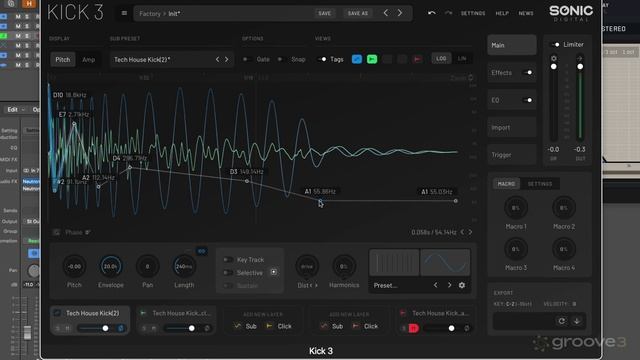
Task: Toggle the Tags switch off
Action: (x=322, y=59)
